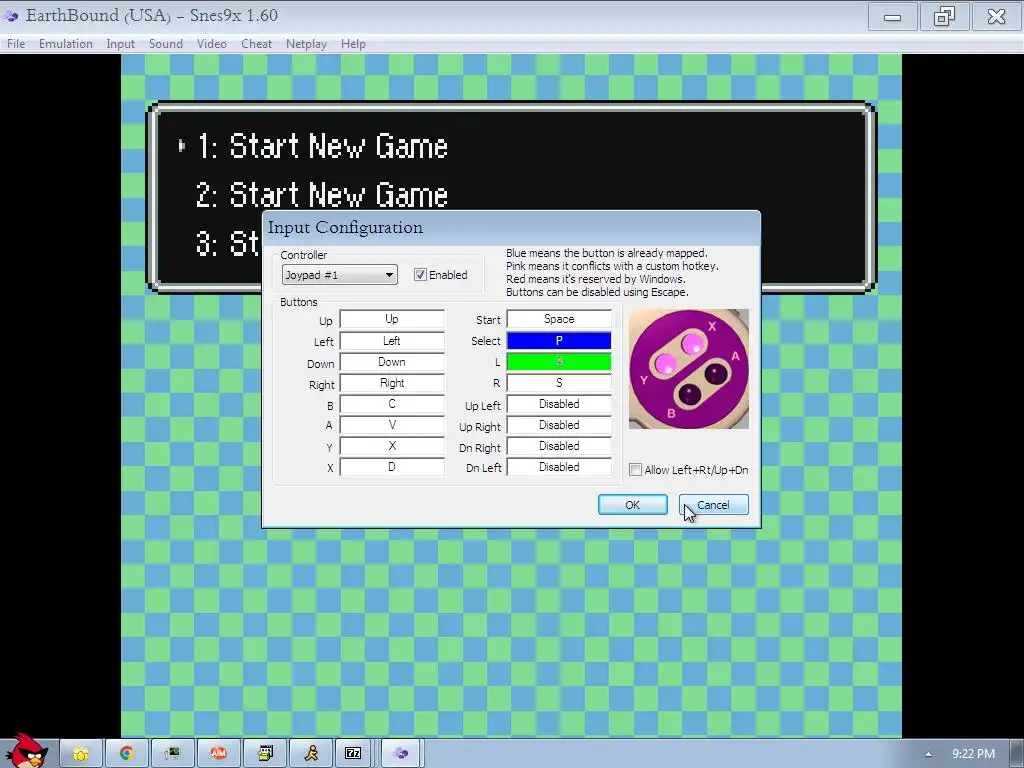Viewport: 1024px width, 768px height.
Task: Click the Up Right Disabled field
Action: point(559,425)
